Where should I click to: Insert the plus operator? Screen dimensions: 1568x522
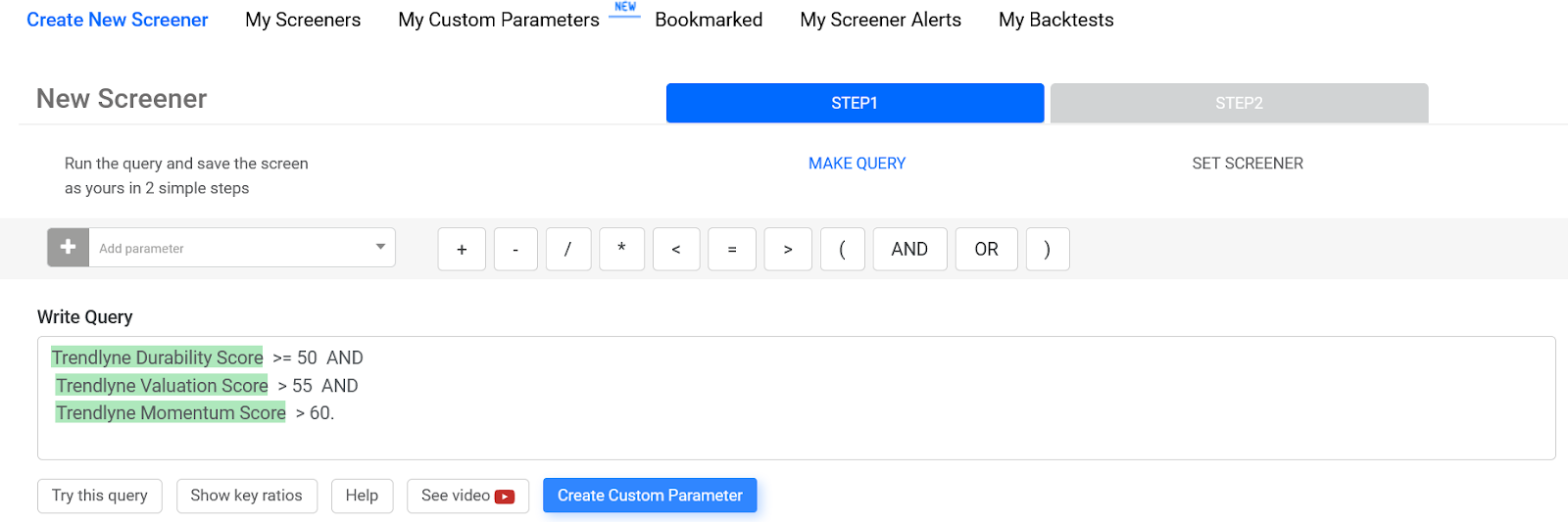pos(462,249)
